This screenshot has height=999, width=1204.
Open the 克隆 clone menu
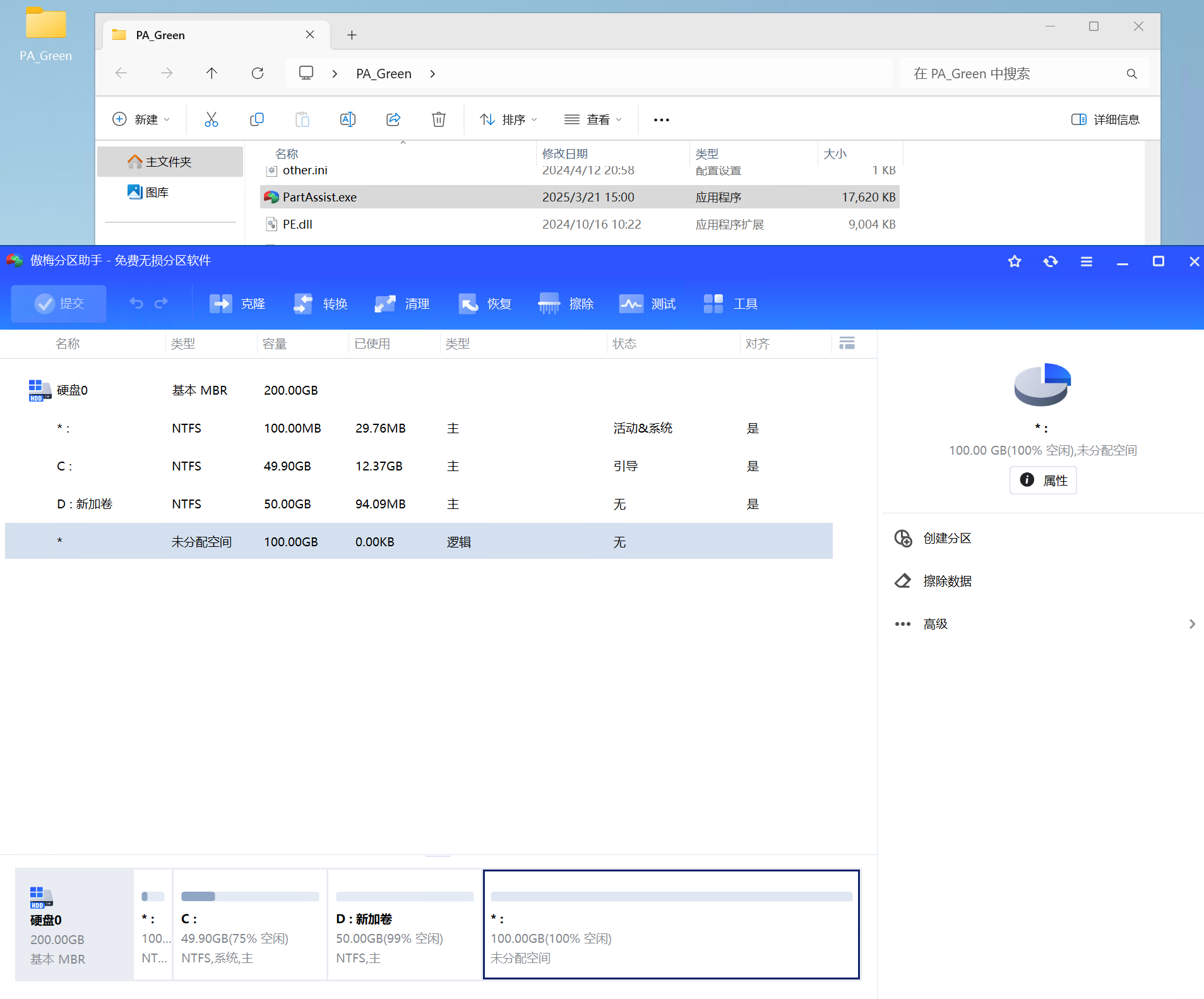tap(237, 304)
